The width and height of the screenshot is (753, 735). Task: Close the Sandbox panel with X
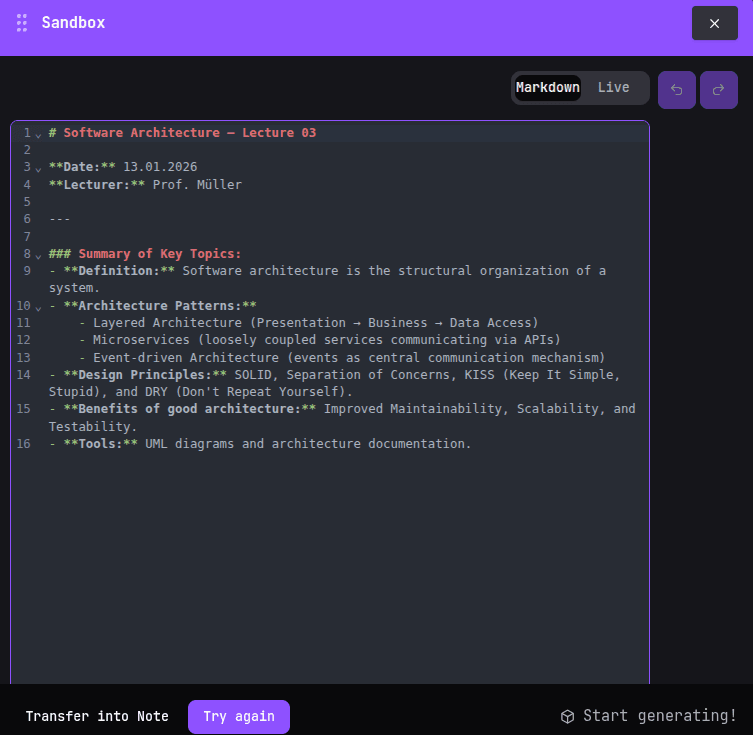pyautogui.click(x=714, y=23)
